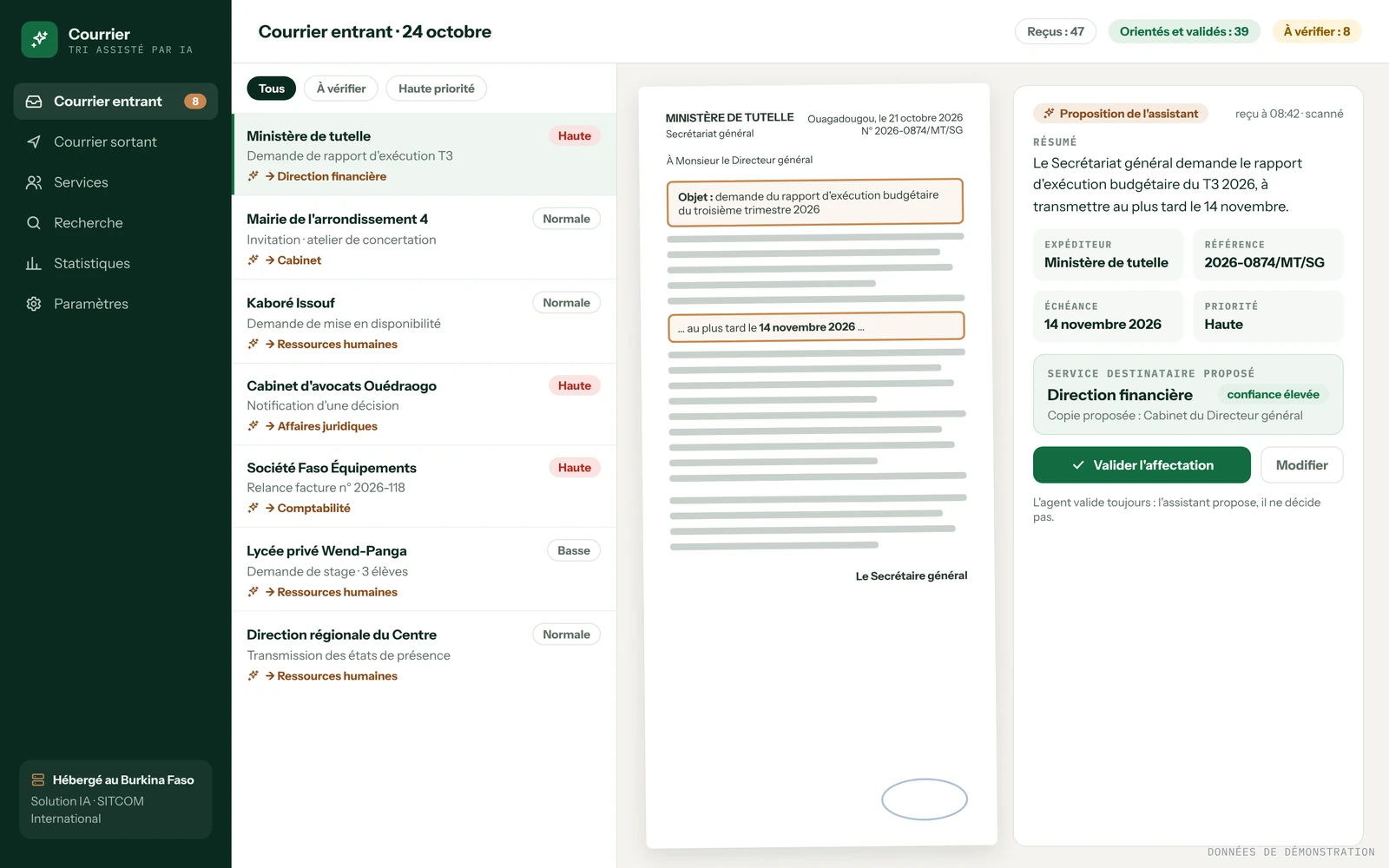1389x868 pixels.
Task: Open the Direction régionale du Centre mail
Action: click(424, 654)
